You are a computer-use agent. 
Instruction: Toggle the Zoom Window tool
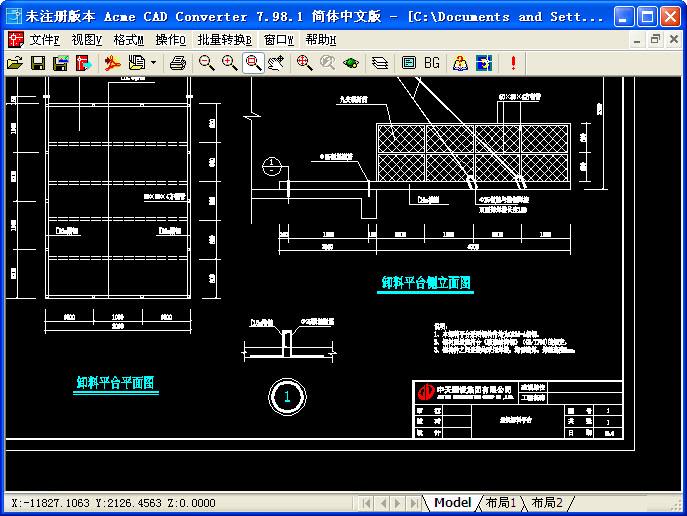[253, 63]
